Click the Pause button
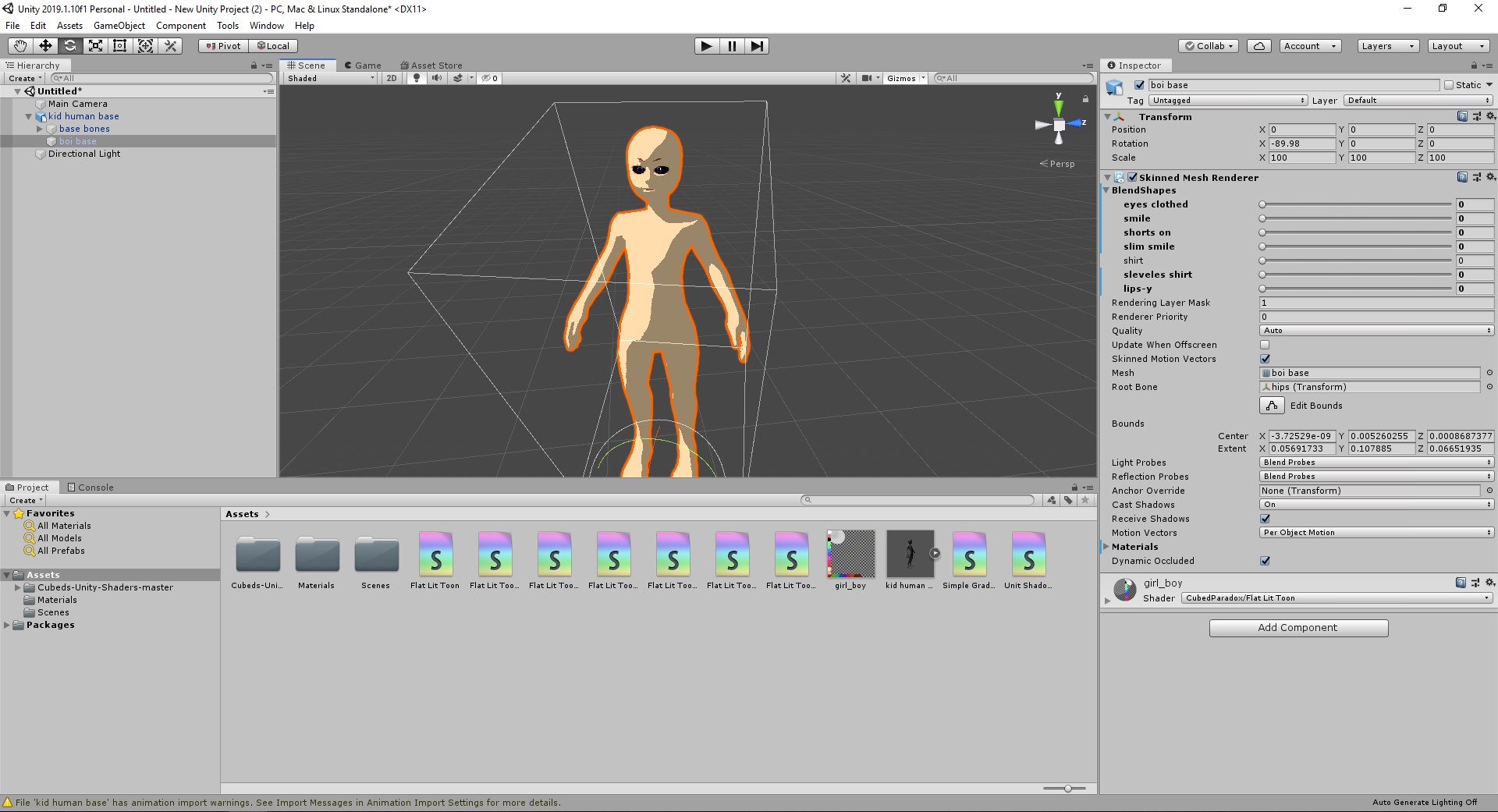Viewport: 1498px width, 812px height. (732, 46)
